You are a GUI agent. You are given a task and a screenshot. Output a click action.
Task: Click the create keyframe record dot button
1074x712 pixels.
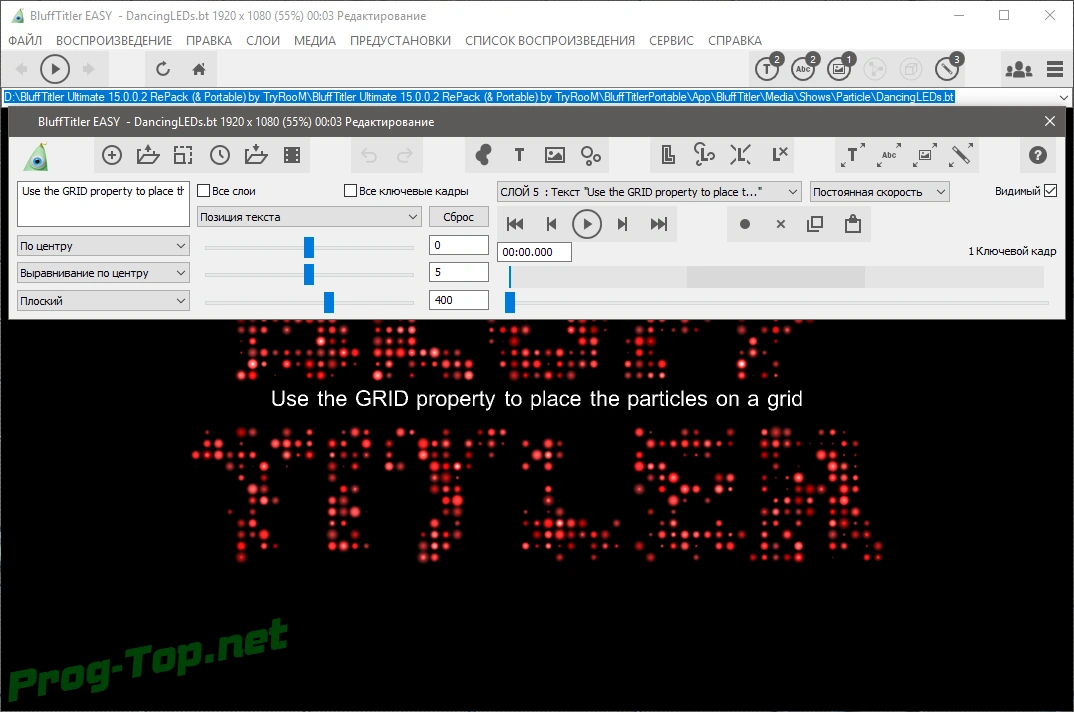(745, 224)
